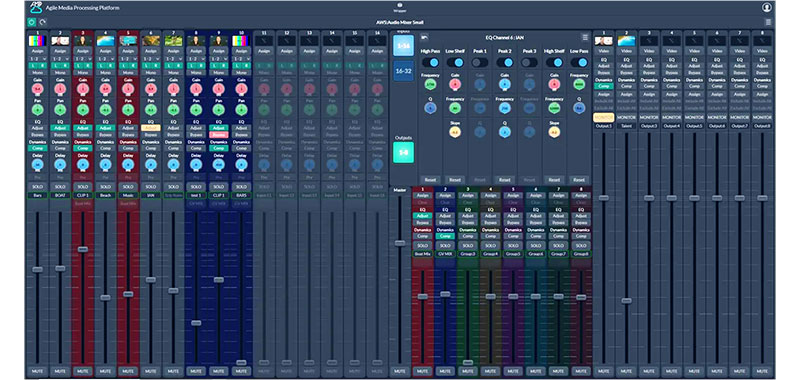The width and height of the screenshot is (800, 380).
Task: Click the icon left of EQ Channel title
Action: point(423,37)
